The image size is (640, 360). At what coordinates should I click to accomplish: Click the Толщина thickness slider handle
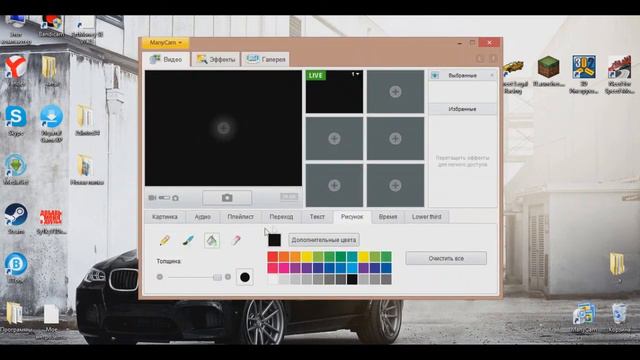pos(217,277)
